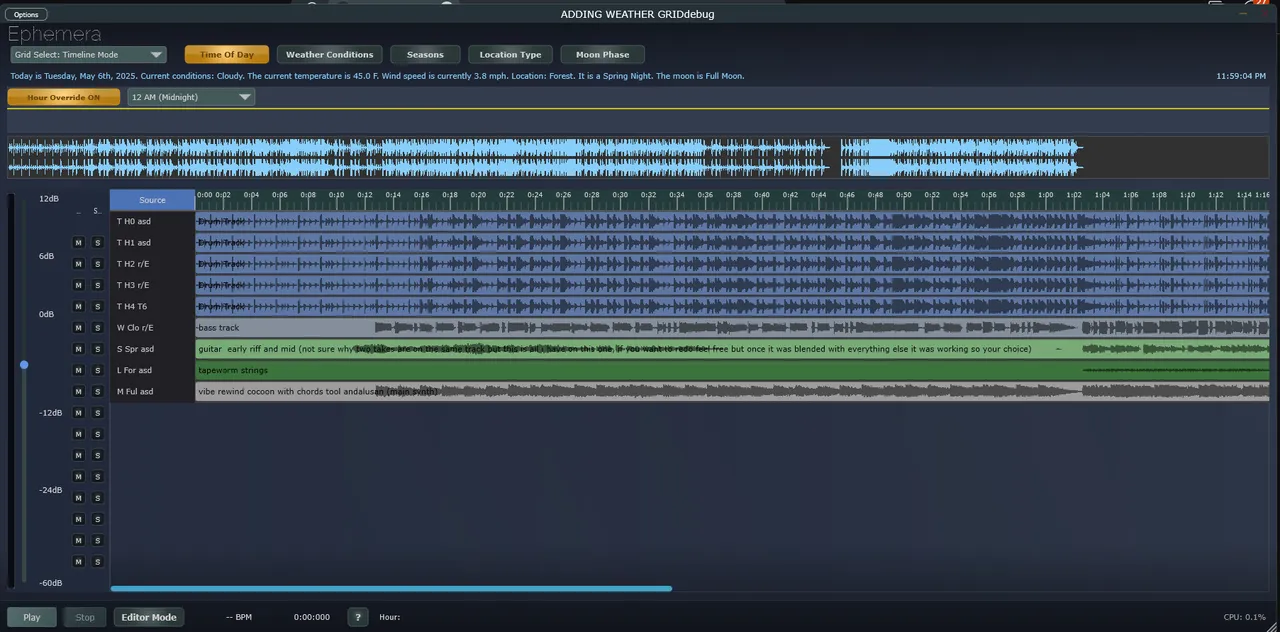Click the horizontal timeline scrollbar
1280x632 pixels.
point(391,589)
